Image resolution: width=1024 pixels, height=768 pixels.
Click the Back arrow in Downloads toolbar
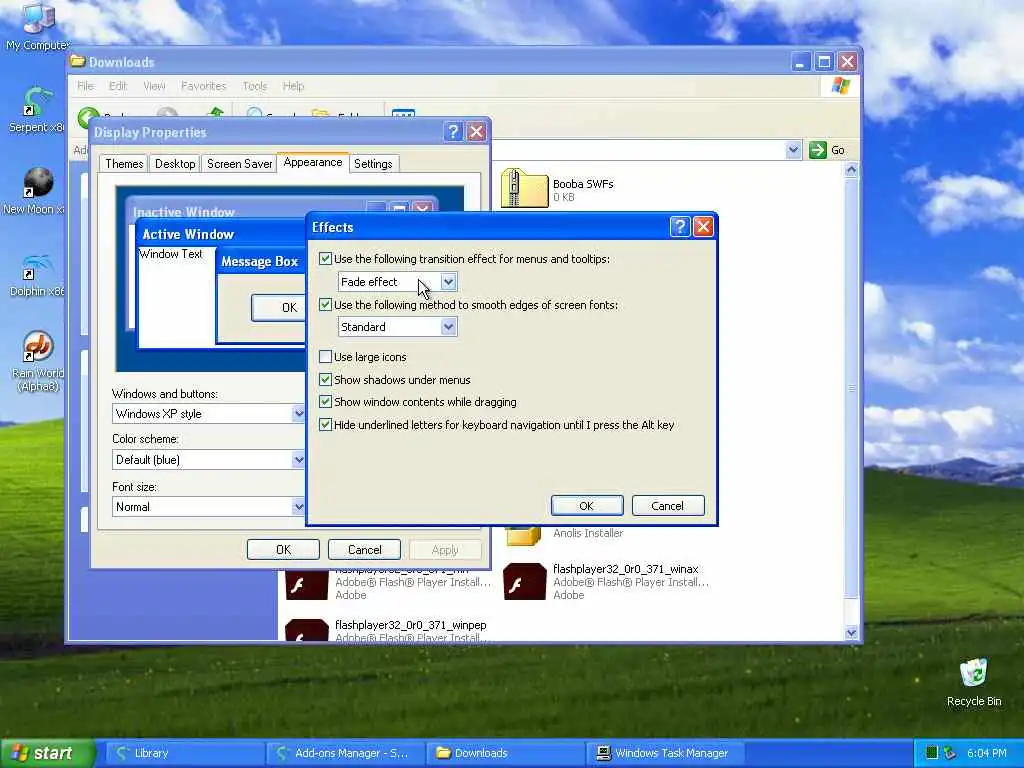[x=89, y=116]
